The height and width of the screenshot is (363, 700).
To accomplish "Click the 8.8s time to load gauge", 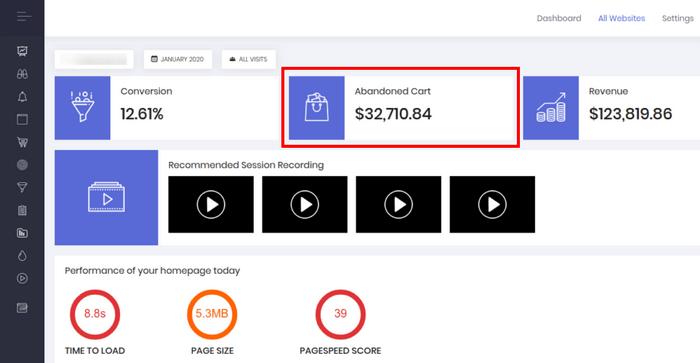I will tap(95, 314).
